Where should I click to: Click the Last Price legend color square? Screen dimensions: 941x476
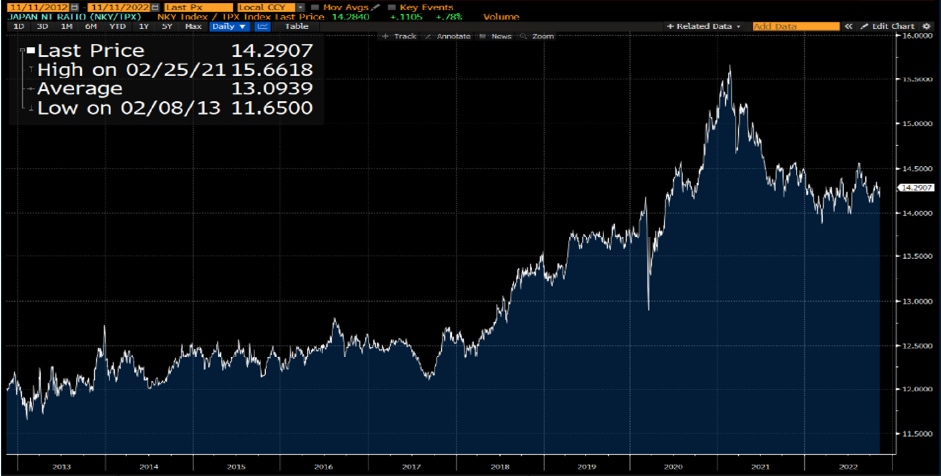[32, 50]
